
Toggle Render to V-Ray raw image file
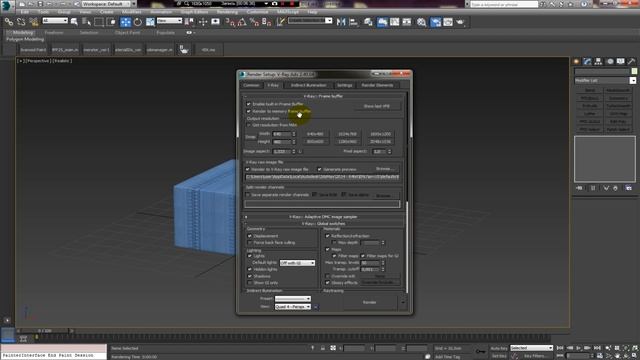tap(248, 169)
